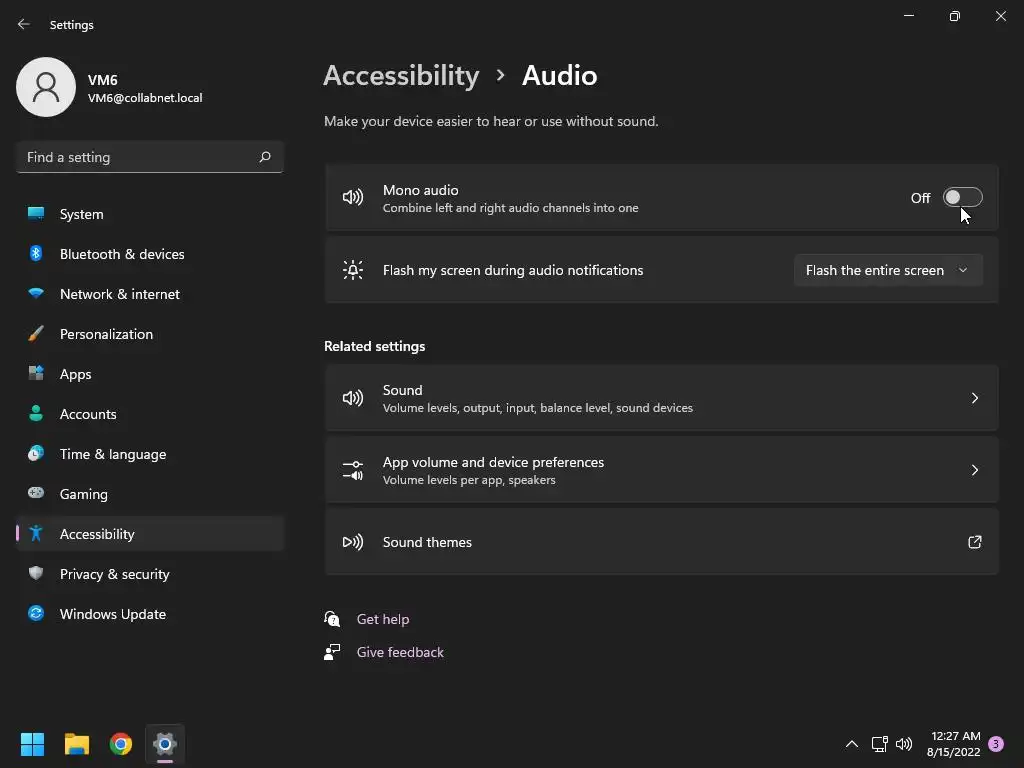Click the Personalization paintbrush icon
The height and width of the screenshot is (768, 1024).
coord(36,334)
